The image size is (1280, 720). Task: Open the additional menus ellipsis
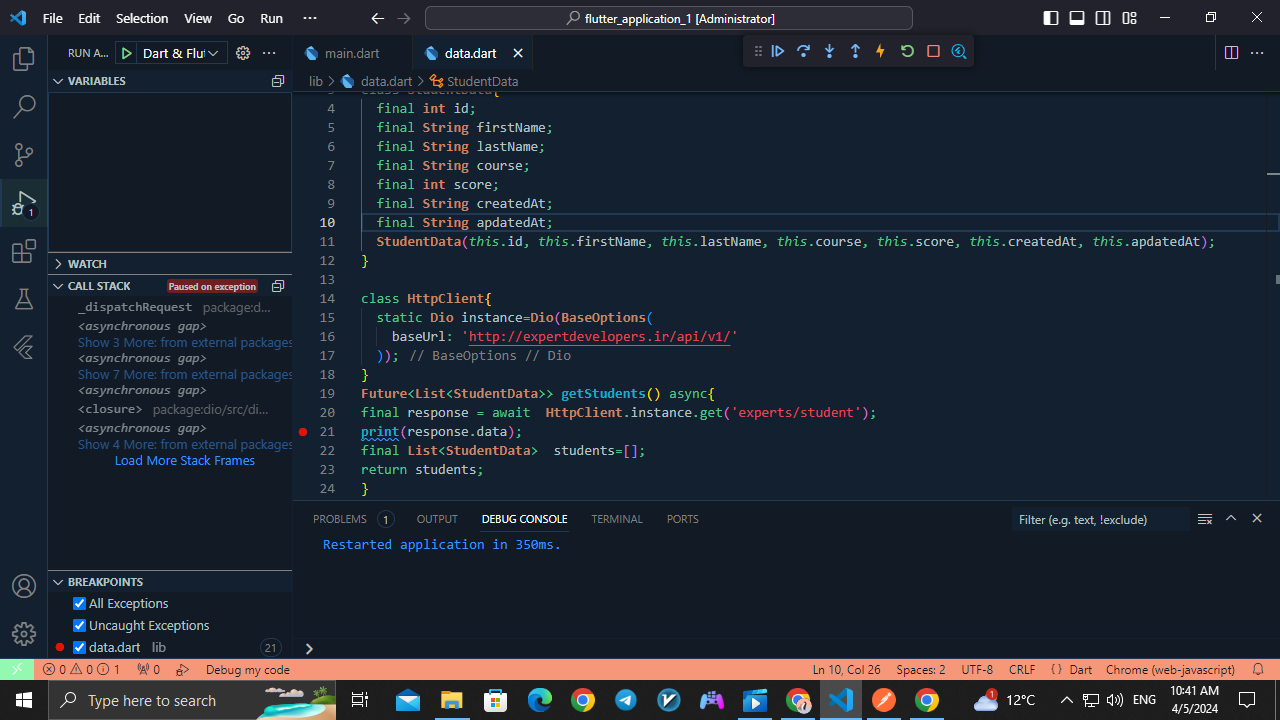pyautogui.click(x=310, y=18)
